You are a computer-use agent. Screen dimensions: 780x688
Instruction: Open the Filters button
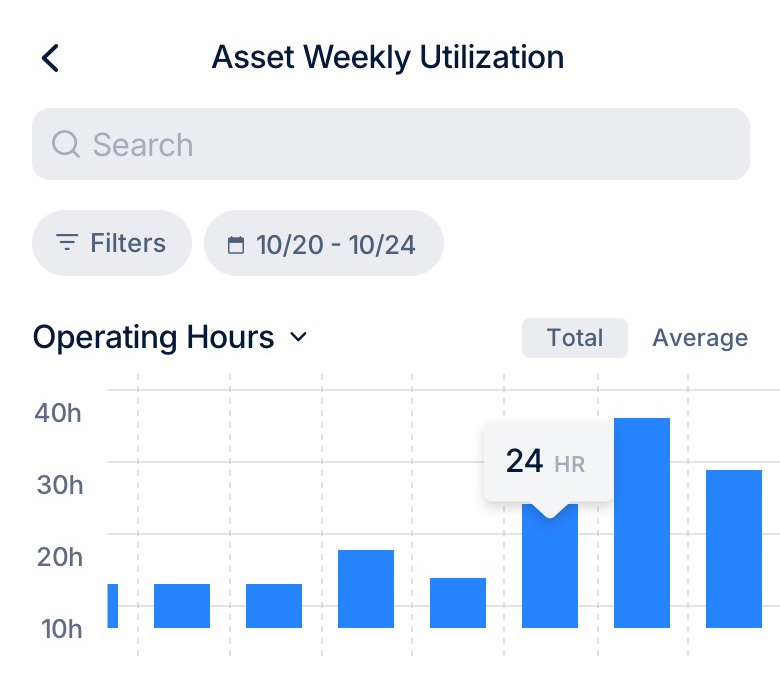tap(111, 243)
